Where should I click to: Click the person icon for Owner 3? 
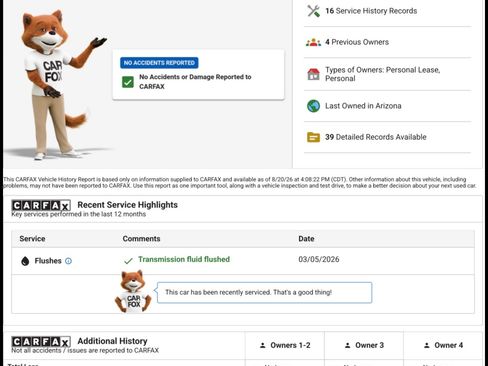tap(347, 345)
